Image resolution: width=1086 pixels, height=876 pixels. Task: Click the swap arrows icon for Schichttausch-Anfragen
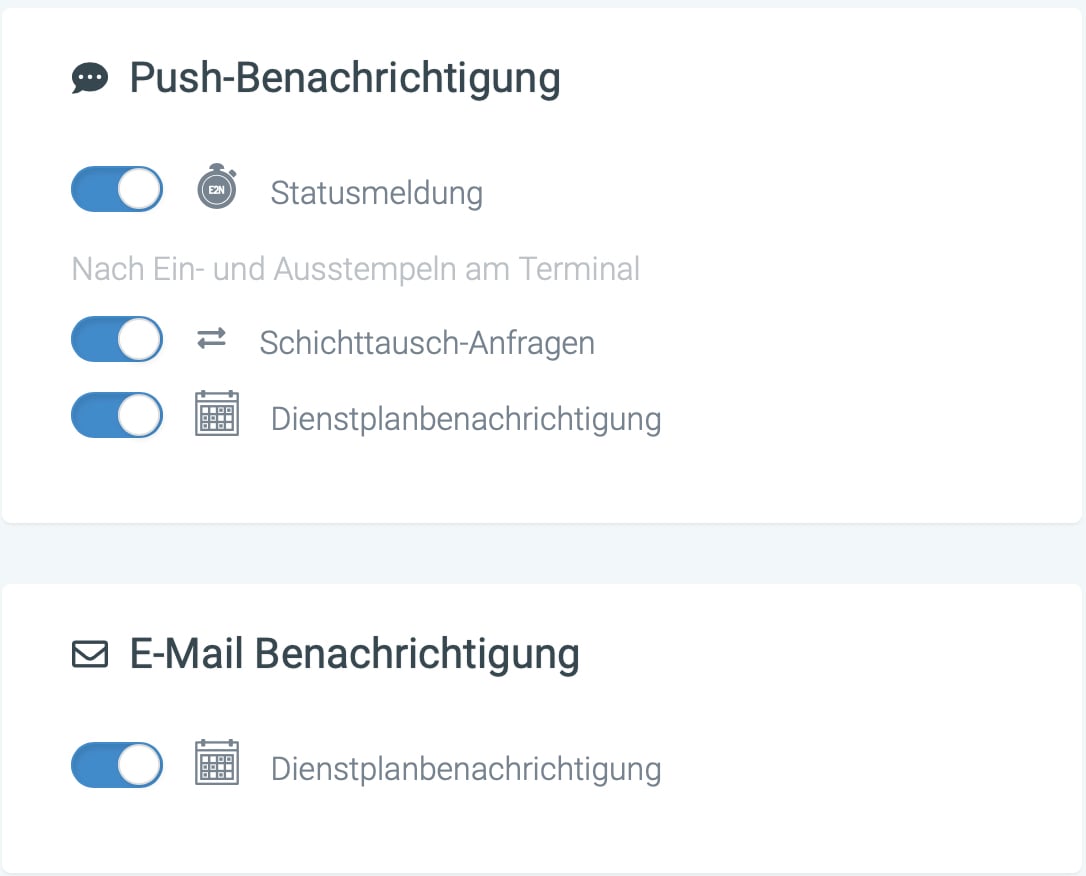[x=211, y=340]
